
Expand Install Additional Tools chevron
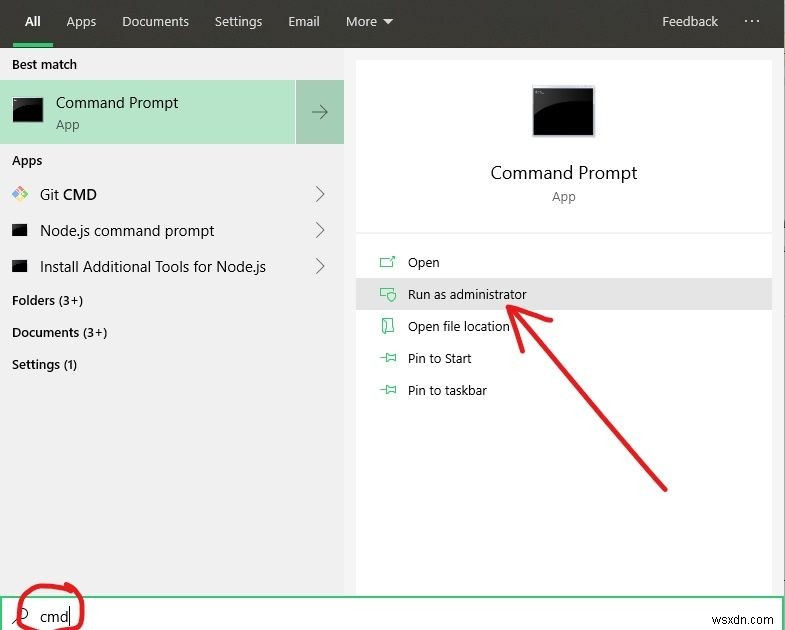[320, 266]
